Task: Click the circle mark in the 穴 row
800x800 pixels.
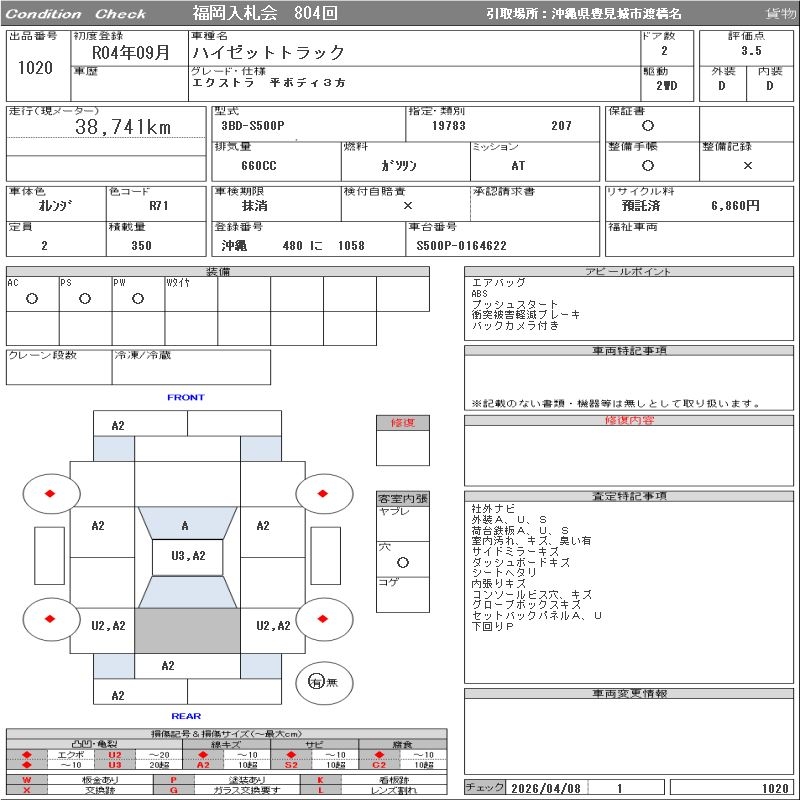Action: (403, 562)
